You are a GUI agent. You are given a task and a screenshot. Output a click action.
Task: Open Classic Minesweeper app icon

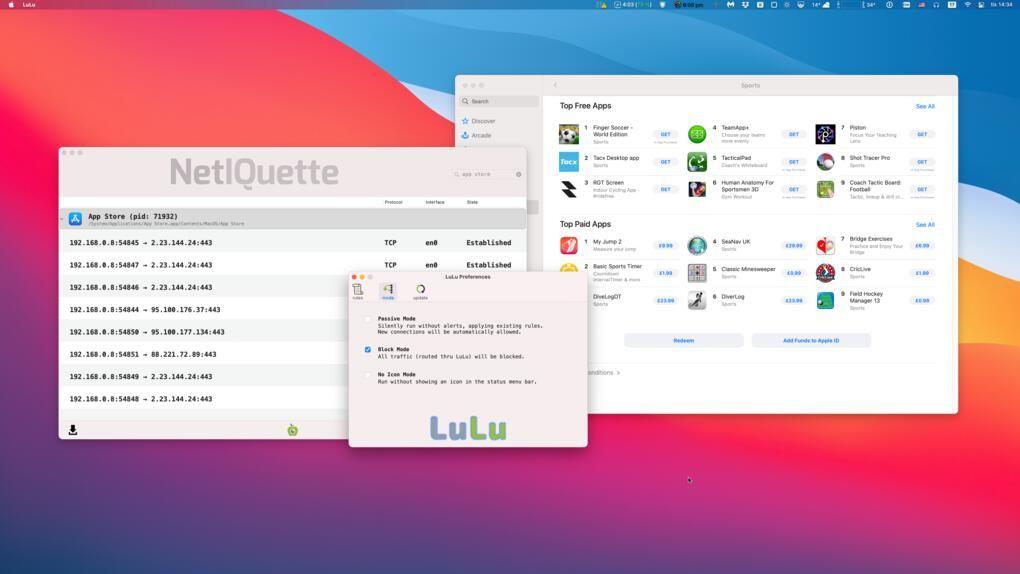[x=697, y=273]
